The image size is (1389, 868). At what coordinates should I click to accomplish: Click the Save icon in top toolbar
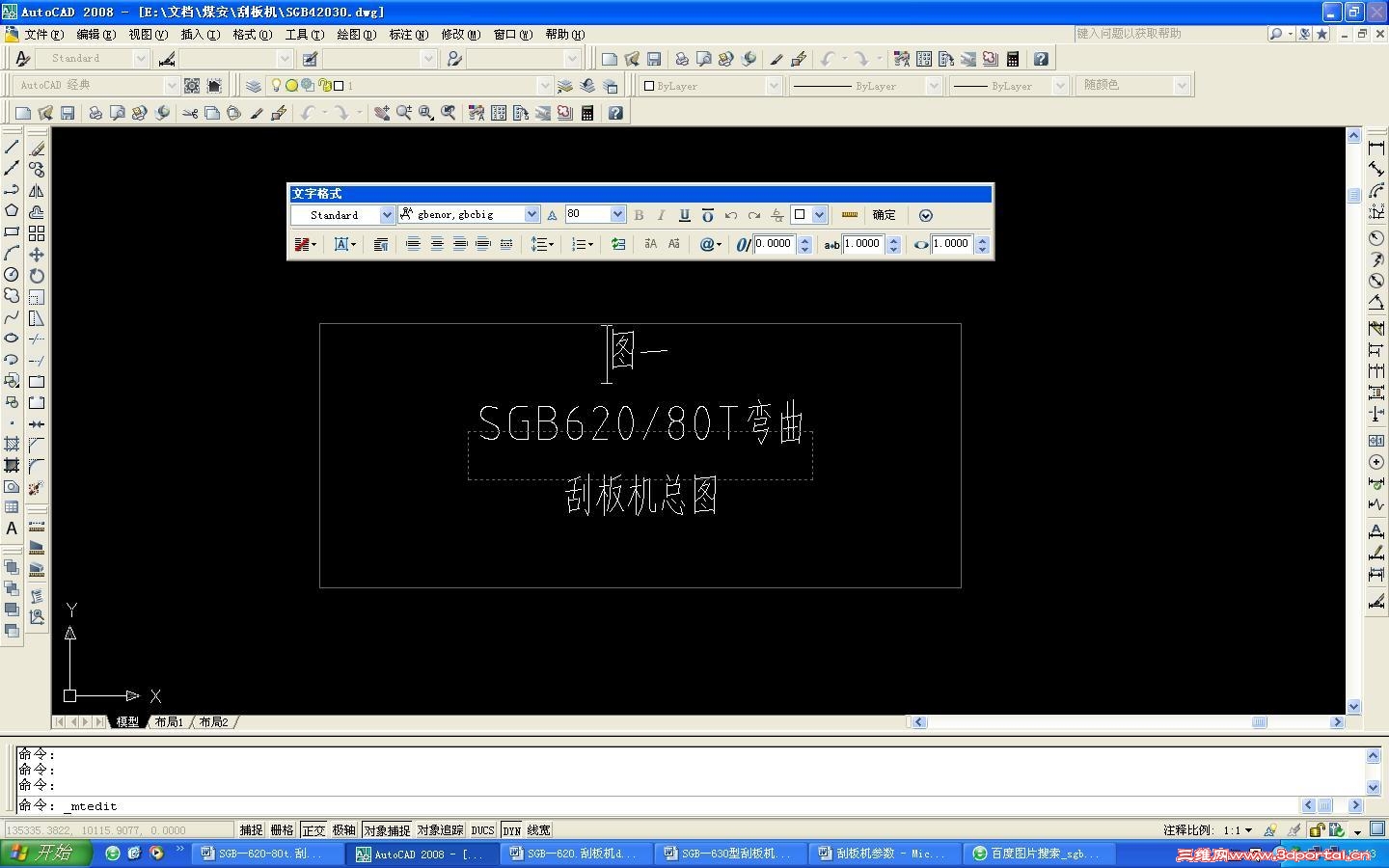654,59
